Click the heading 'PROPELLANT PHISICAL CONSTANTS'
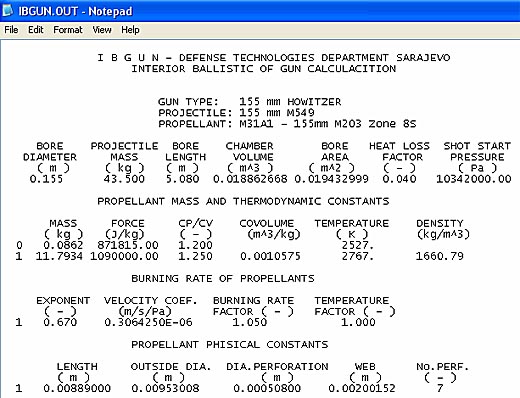This screenshot has width=520, height=398. point(230,344)
